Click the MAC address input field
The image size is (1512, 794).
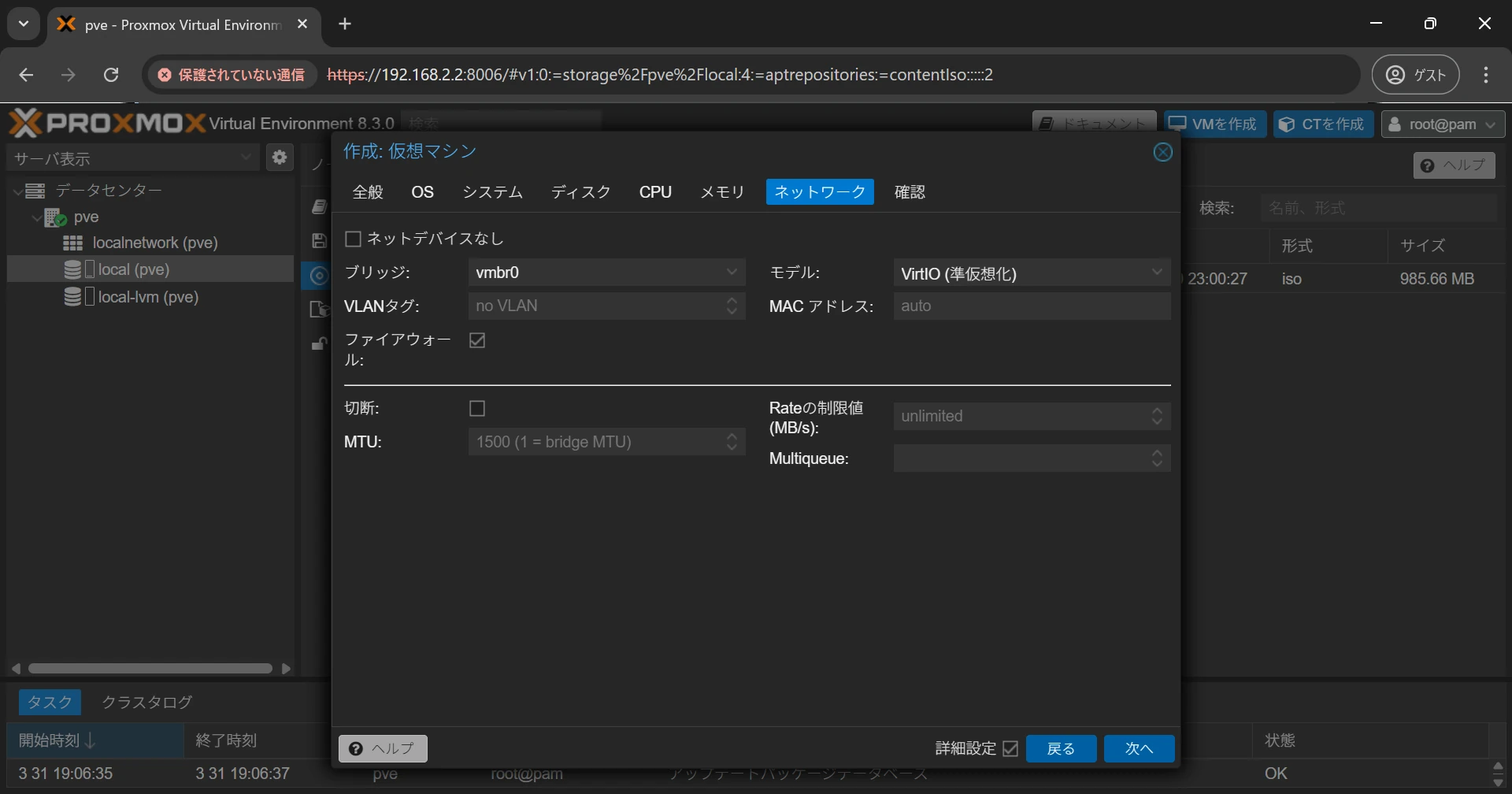(x=1032, y=306)
